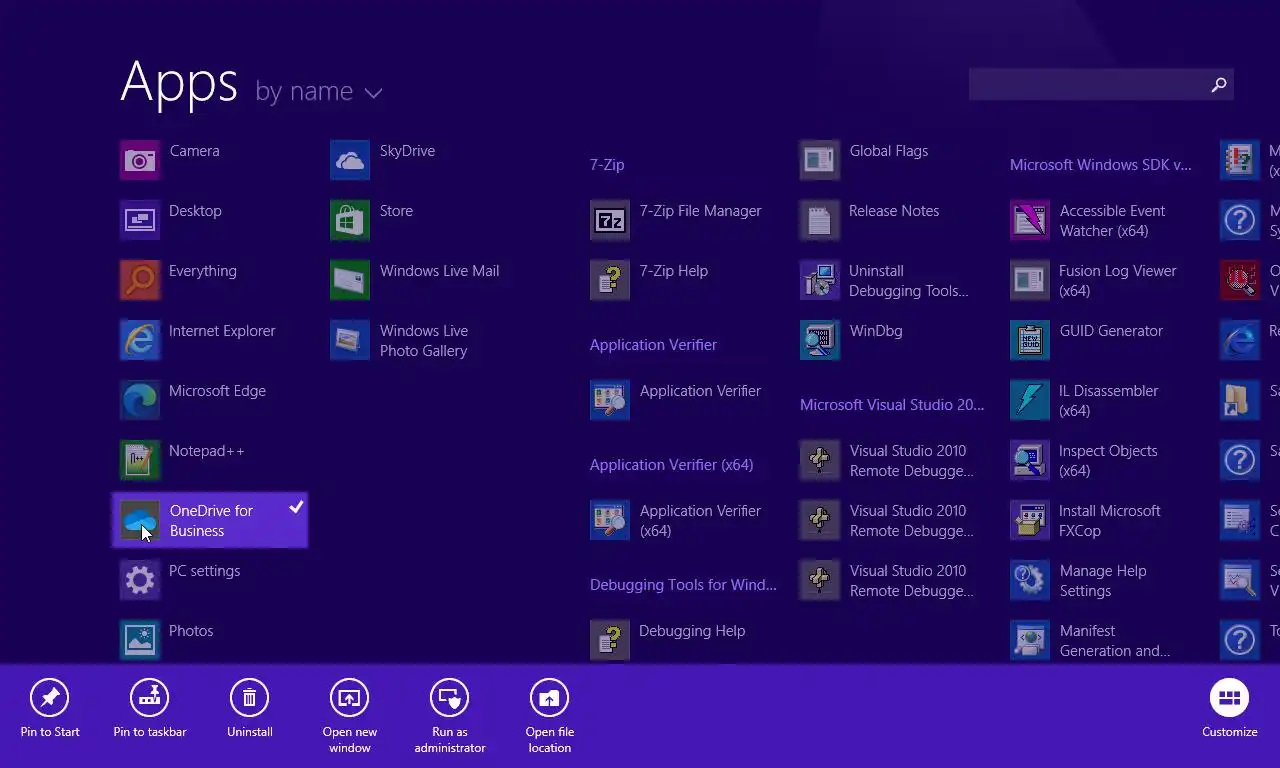
Task: Click the 'Camera' app label
Action: tap(194, 151)
